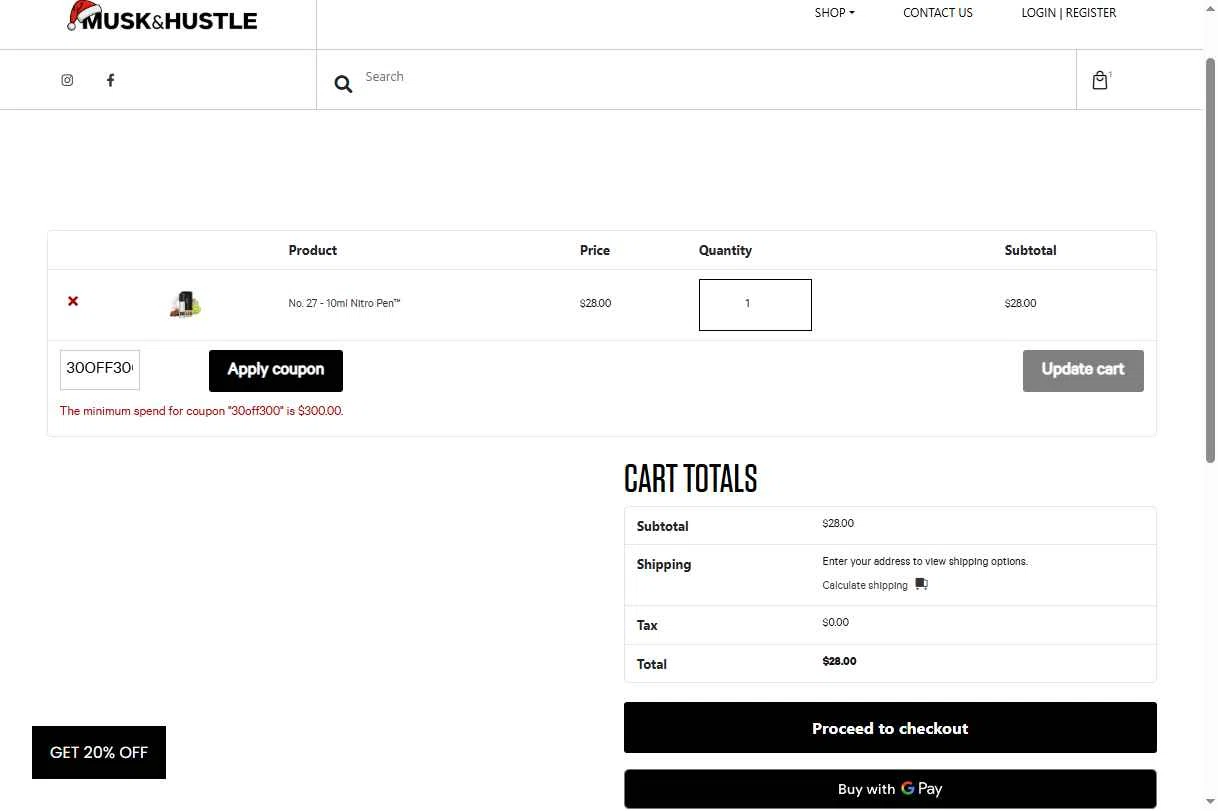Click the quantity field for Nitro Pen
Image resolution: width=1218 pixels, height=811 pixels.
755,304
